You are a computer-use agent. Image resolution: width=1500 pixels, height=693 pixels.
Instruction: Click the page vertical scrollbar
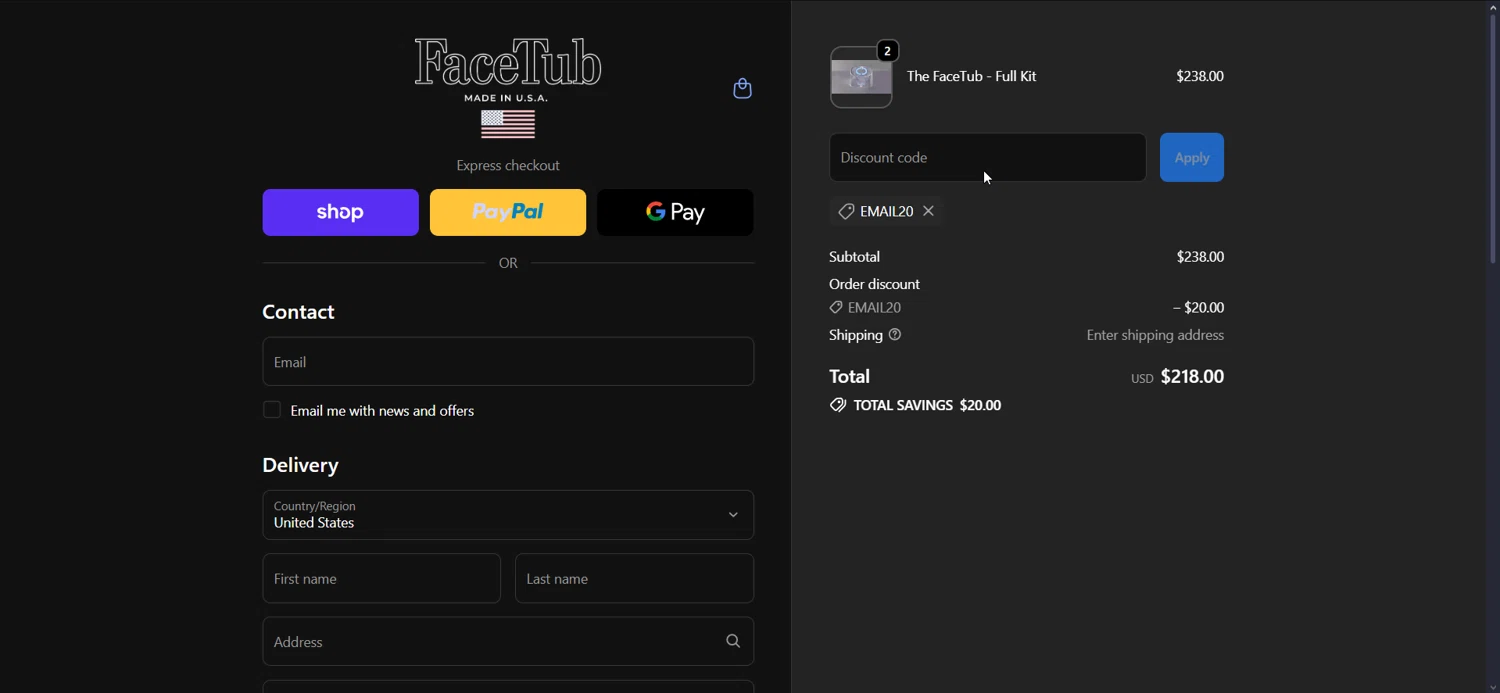tap(1493, 140)
